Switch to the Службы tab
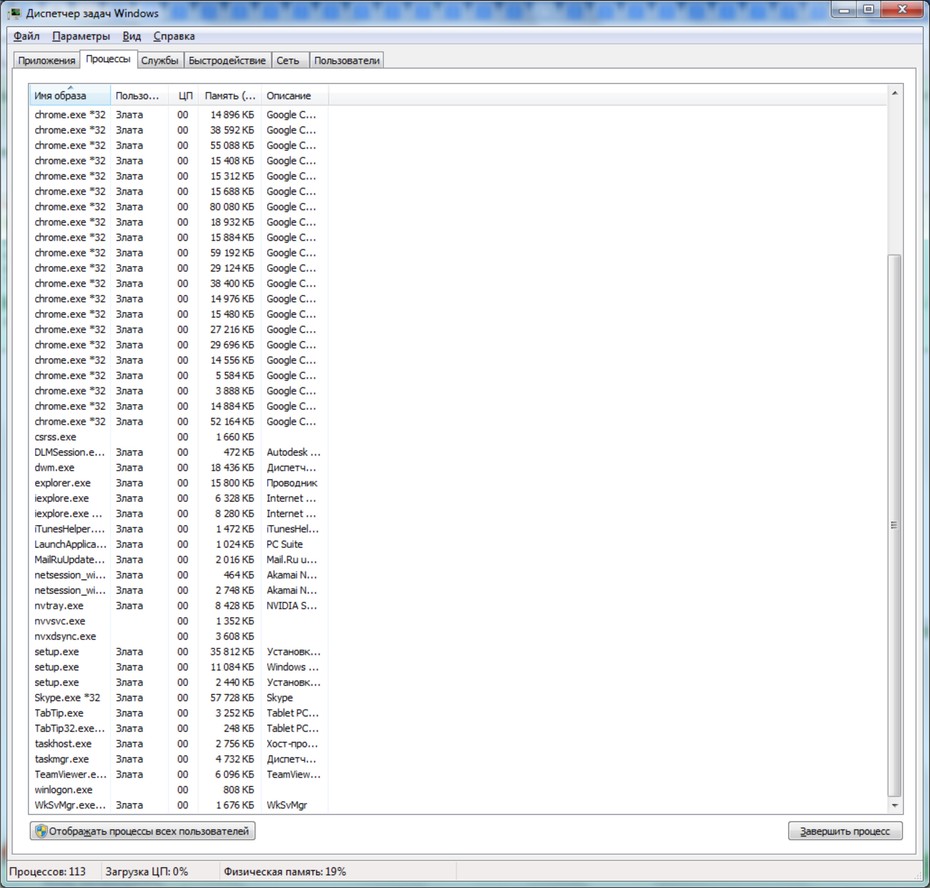 [160, 61]
